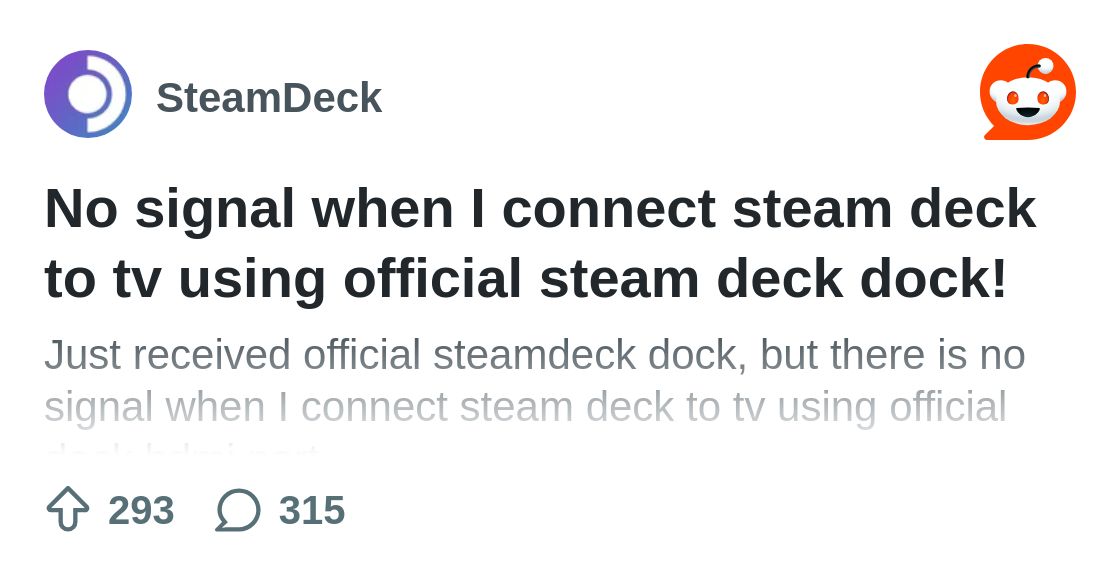Upvote the post with the arrow icon

(68, 509)
